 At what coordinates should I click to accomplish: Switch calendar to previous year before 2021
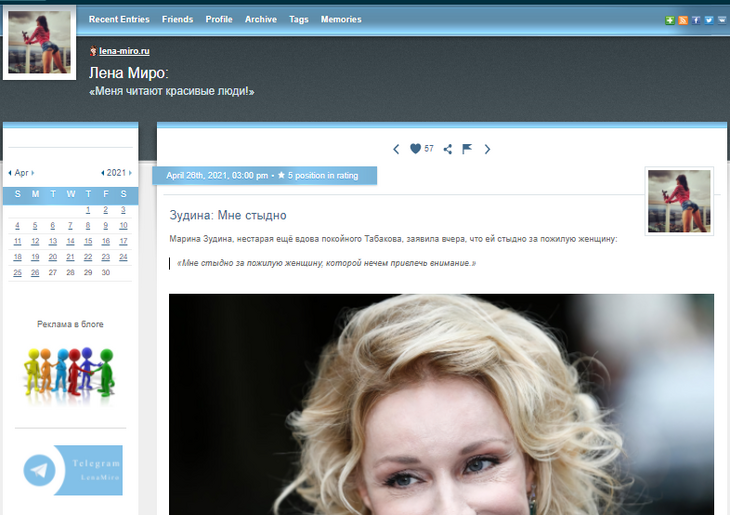point(103,173)
